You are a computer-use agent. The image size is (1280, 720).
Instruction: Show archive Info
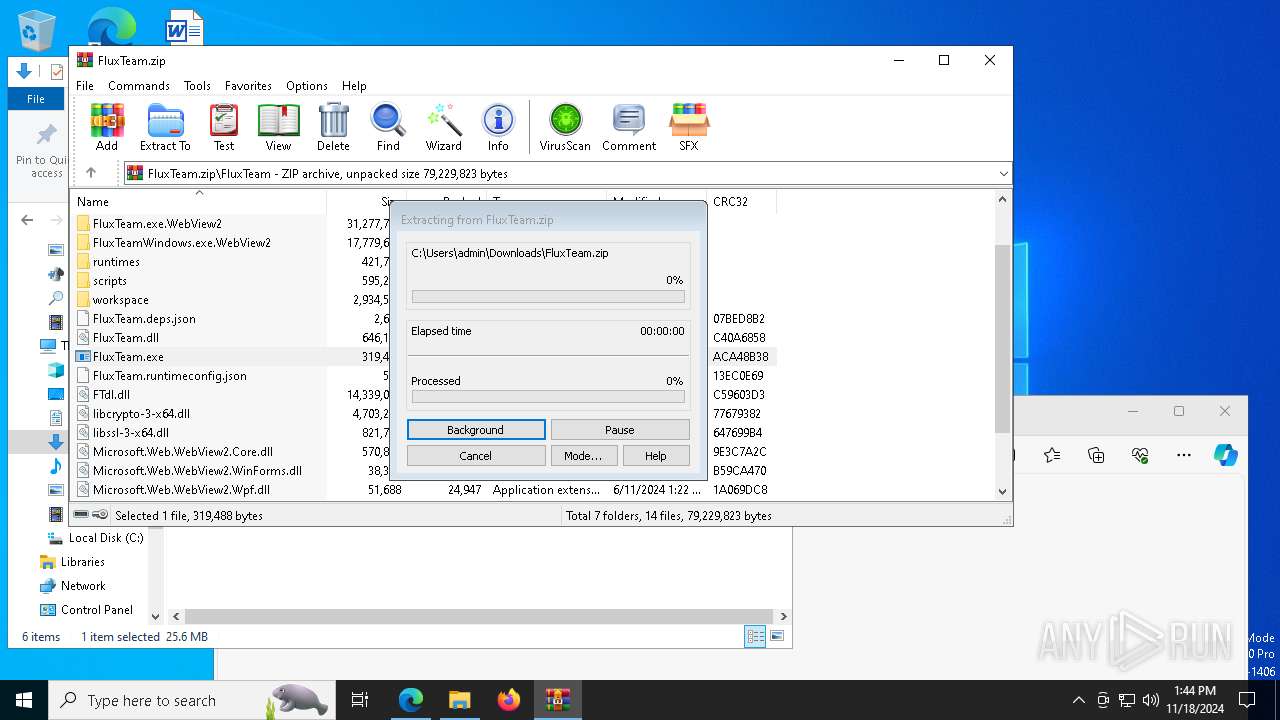pos(498,127)
